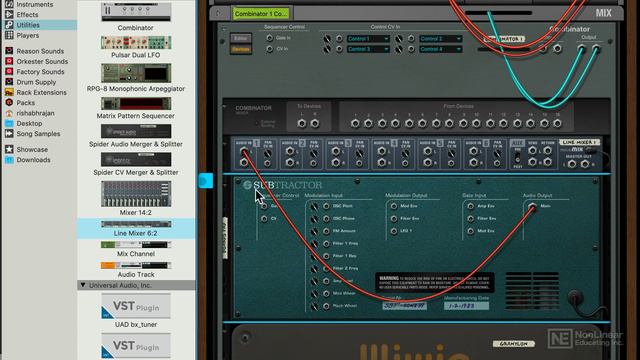
Task: Click From Devices input jack 1
Action: 355,123
